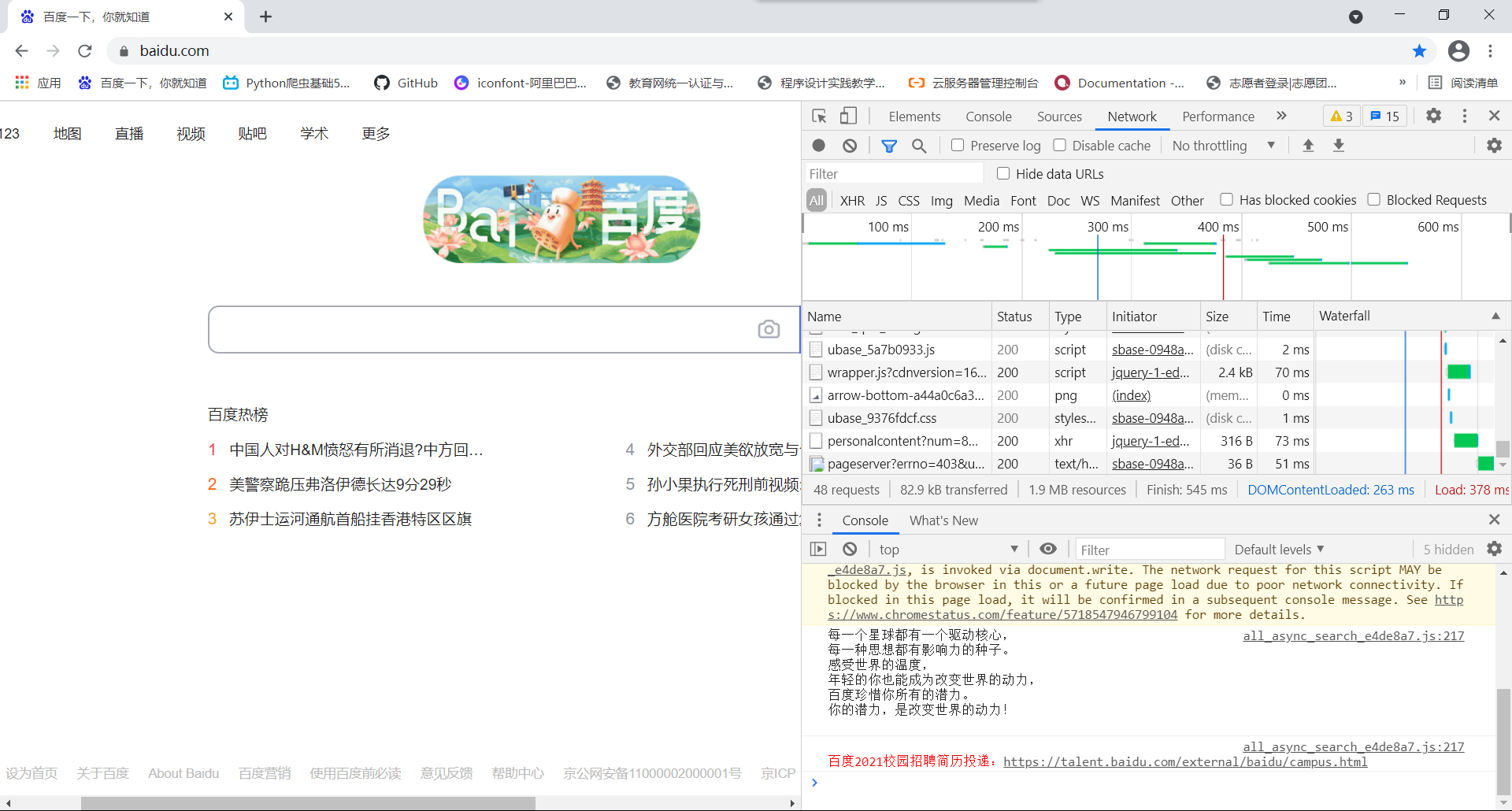The image size is (1512, 811).
Task: Open console drawer three-dot menu
Action: pyautogui.click(x=819, y=520)
